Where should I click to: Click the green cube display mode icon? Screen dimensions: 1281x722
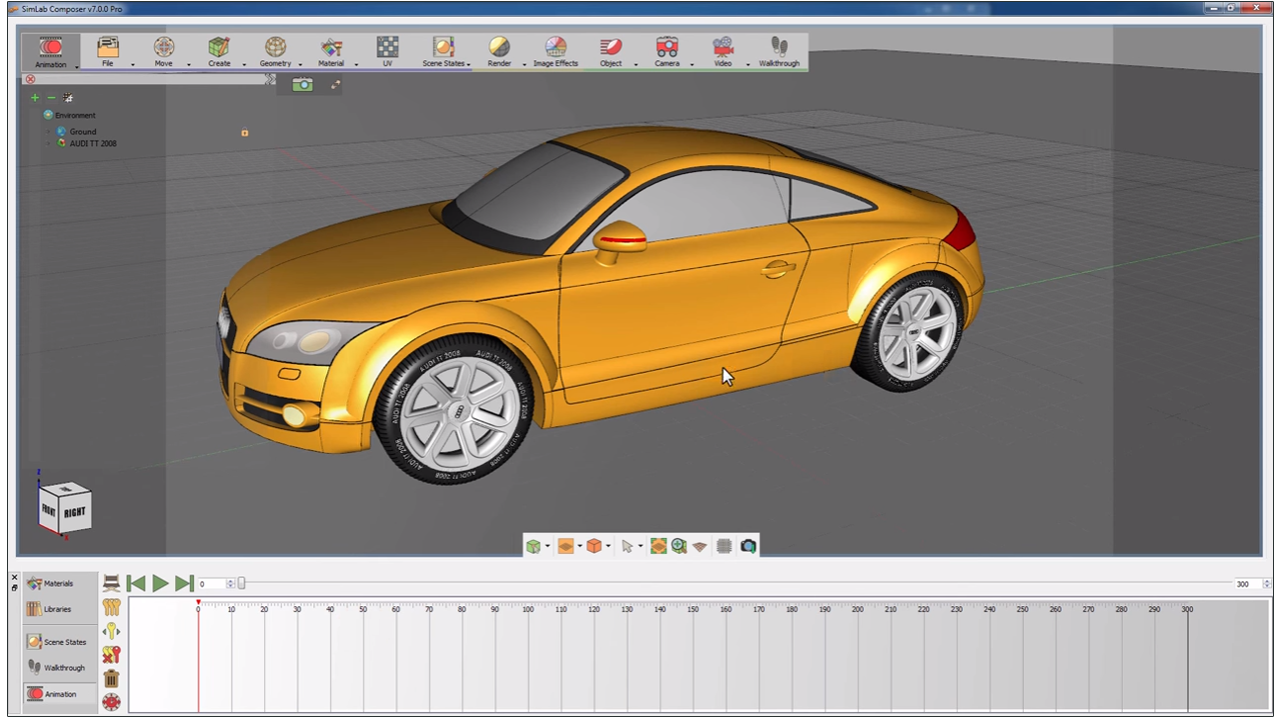[x=534, y=546]
